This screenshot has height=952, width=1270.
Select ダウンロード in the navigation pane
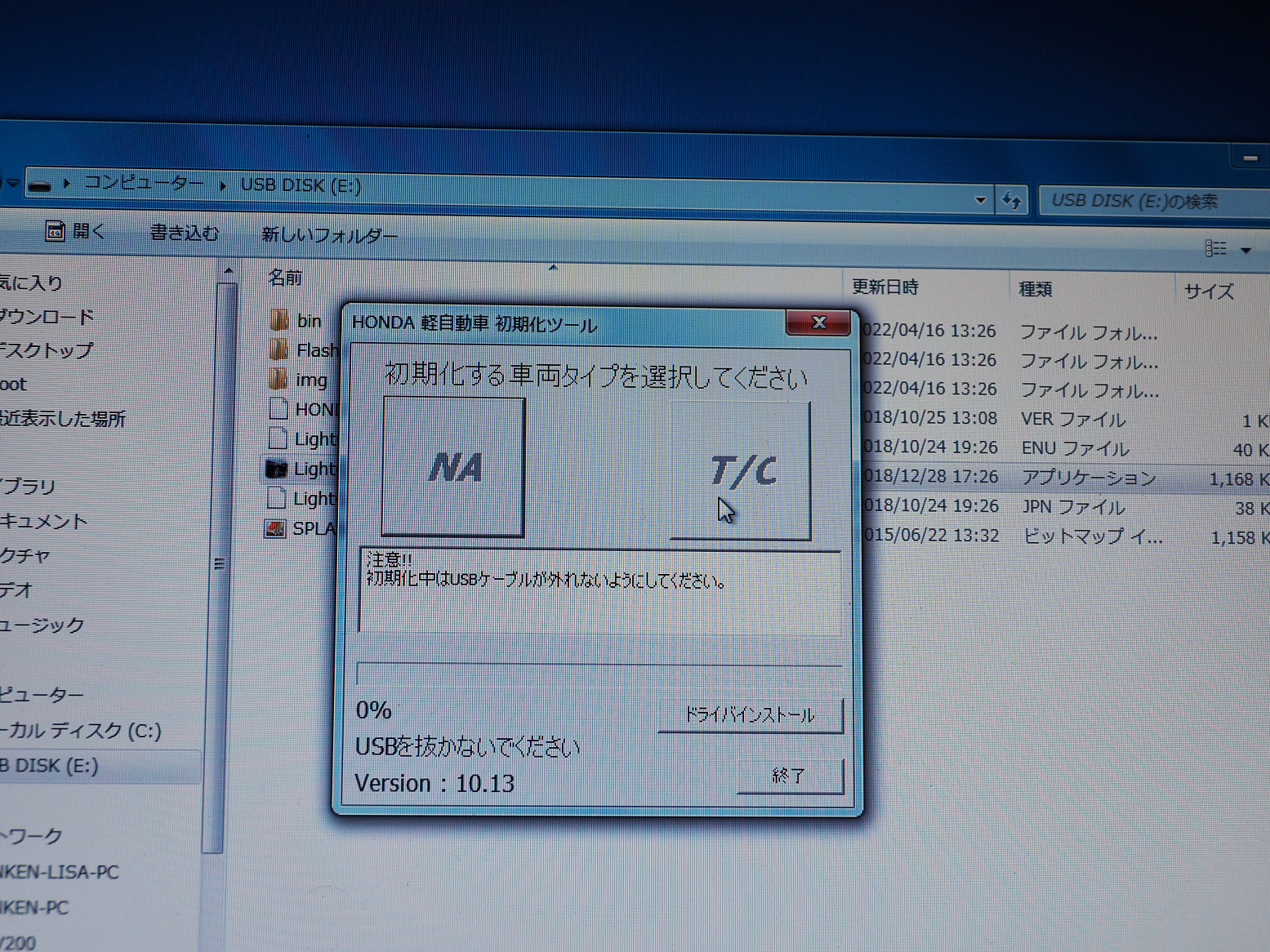(47, 317)
